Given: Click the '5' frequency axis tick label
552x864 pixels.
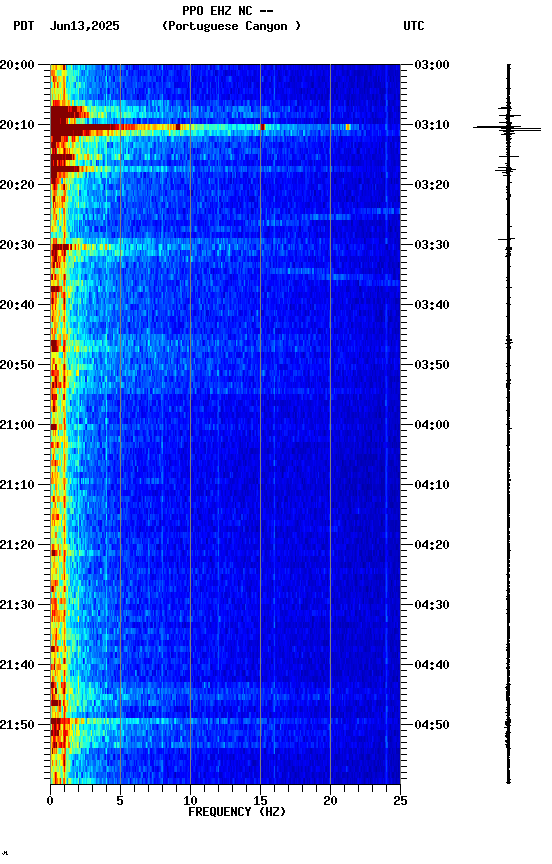Looking at the screenshot, I should coord(120,801).
